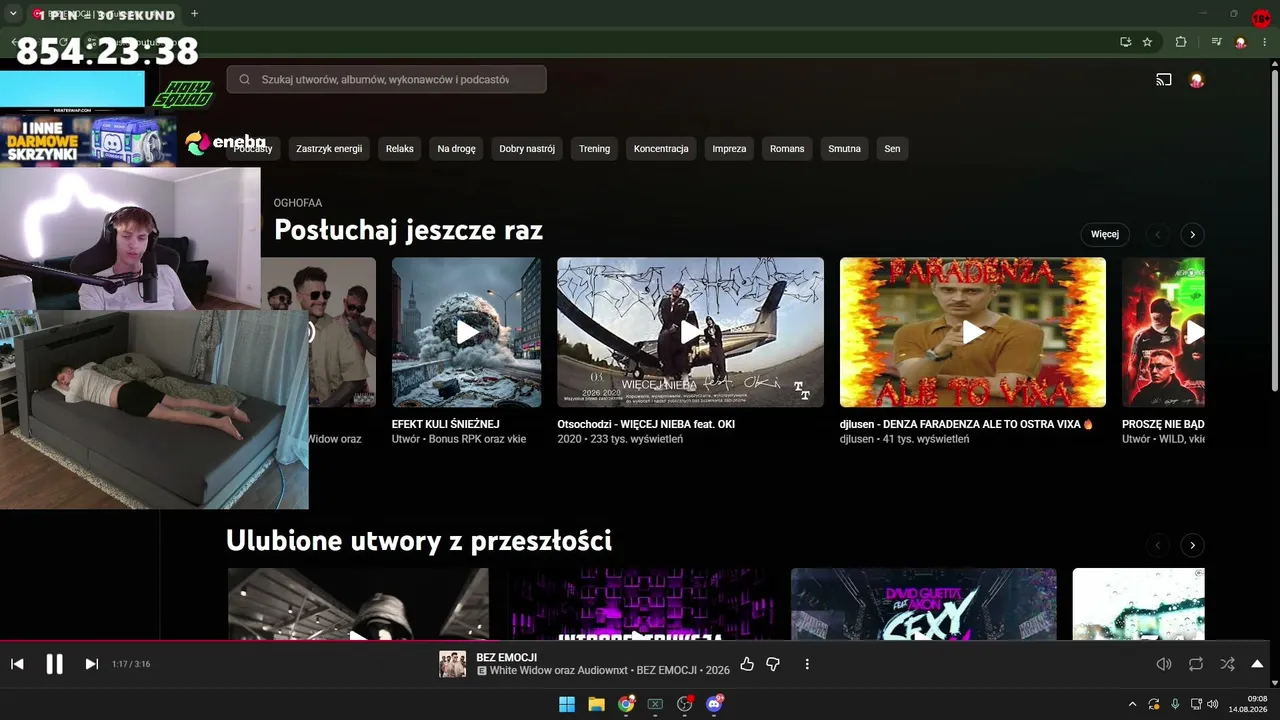
Task: Show next items in Ulubione utwory z przeszłości
Action: point(1192,546)
